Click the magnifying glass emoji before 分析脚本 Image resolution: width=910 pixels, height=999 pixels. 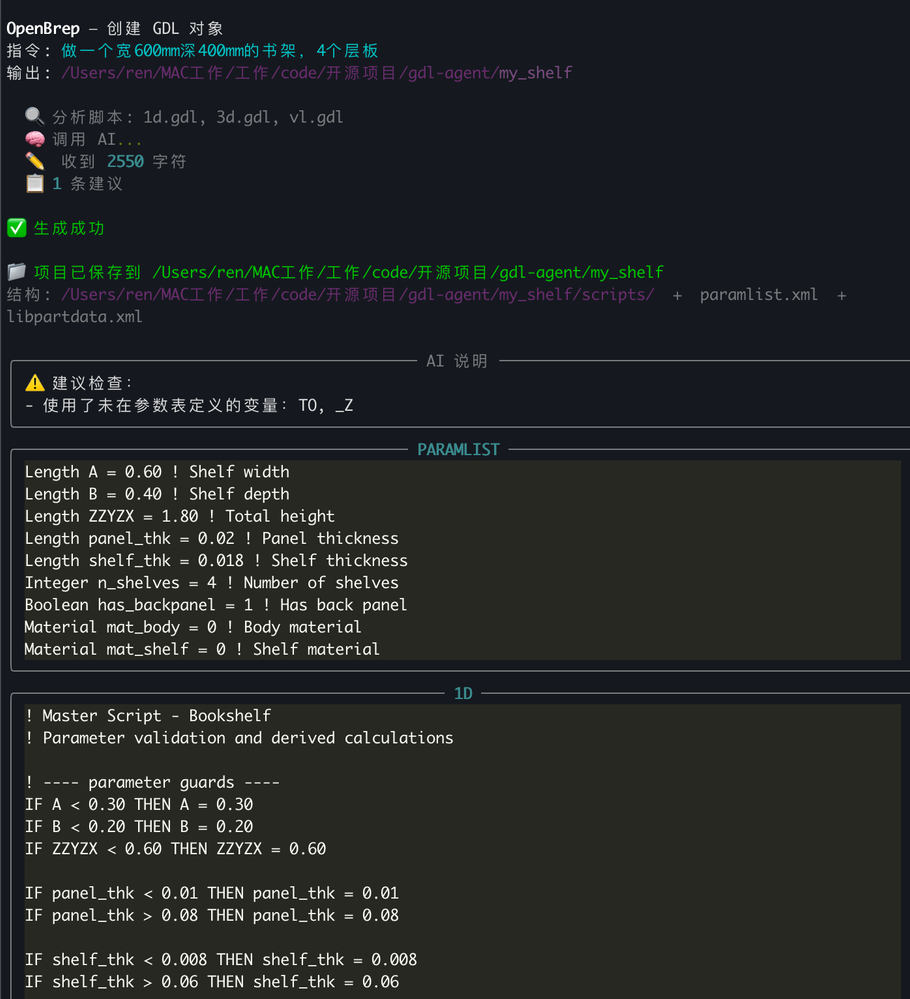tap(34, 116)
